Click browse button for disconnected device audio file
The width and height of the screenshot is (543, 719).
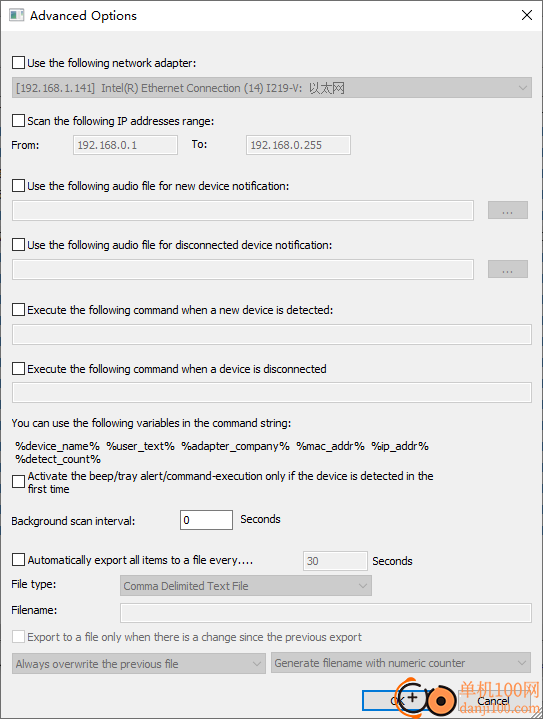click(x=508, y=269)
